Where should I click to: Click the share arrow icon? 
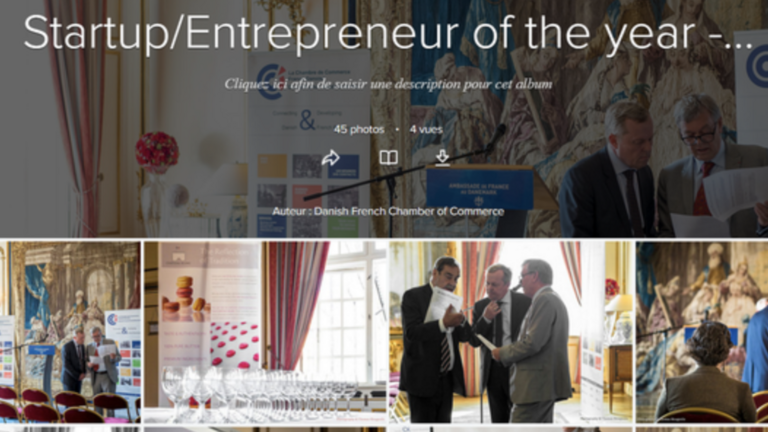(x=331, y=158)
